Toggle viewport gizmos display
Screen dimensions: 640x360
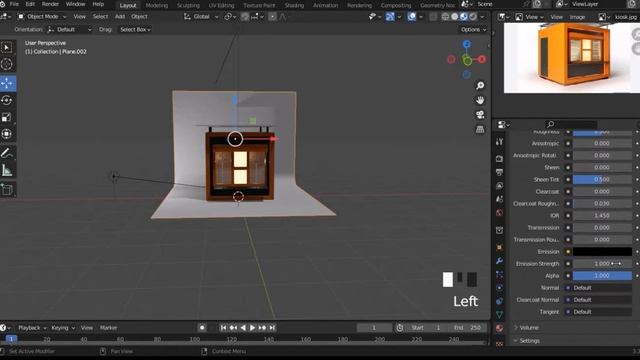point(390,17)
